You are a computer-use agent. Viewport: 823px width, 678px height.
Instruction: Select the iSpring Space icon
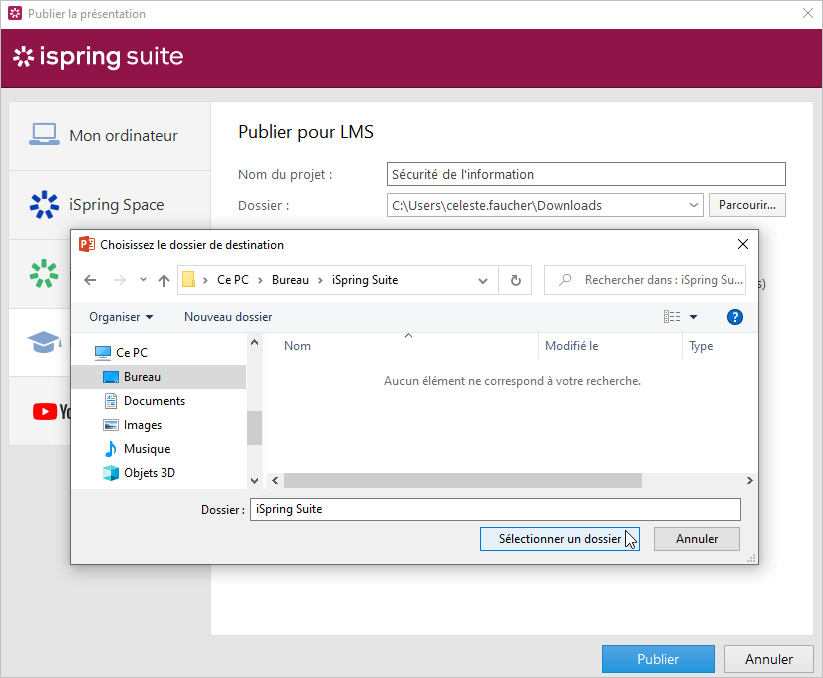(44, 205)
